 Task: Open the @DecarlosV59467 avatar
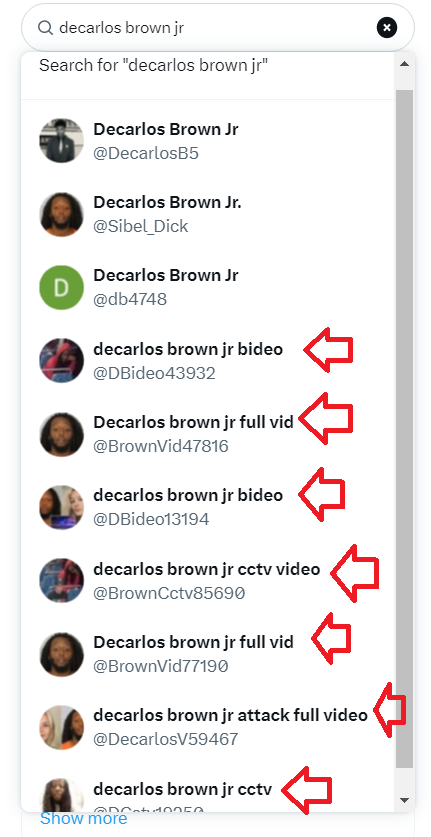61,727
